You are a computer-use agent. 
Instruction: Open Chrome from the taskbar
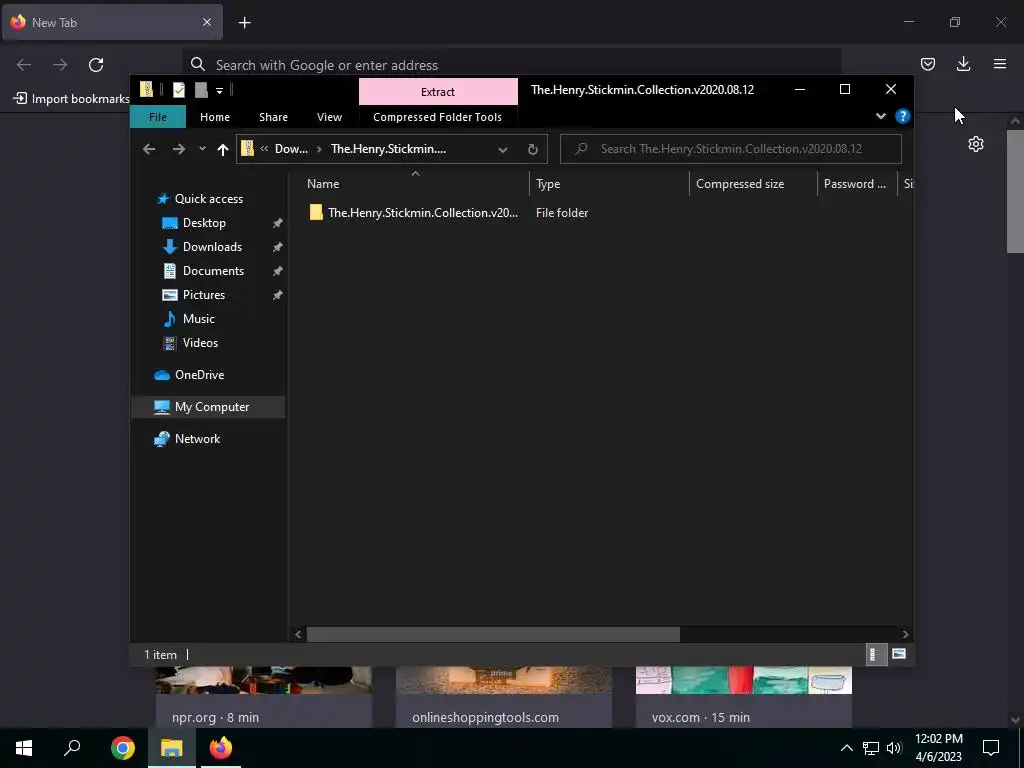[123, 748]
